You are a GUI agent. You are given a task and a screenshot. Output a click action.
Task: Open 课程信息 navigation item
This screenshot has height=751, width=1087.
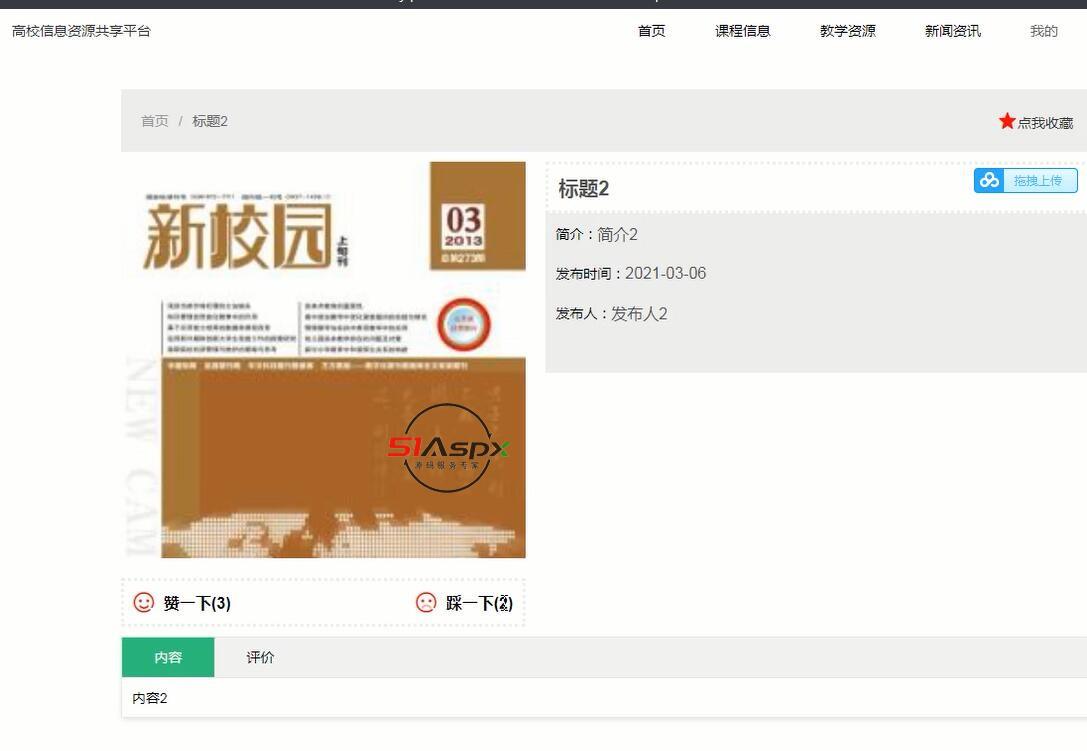click(x=742, y=31)
